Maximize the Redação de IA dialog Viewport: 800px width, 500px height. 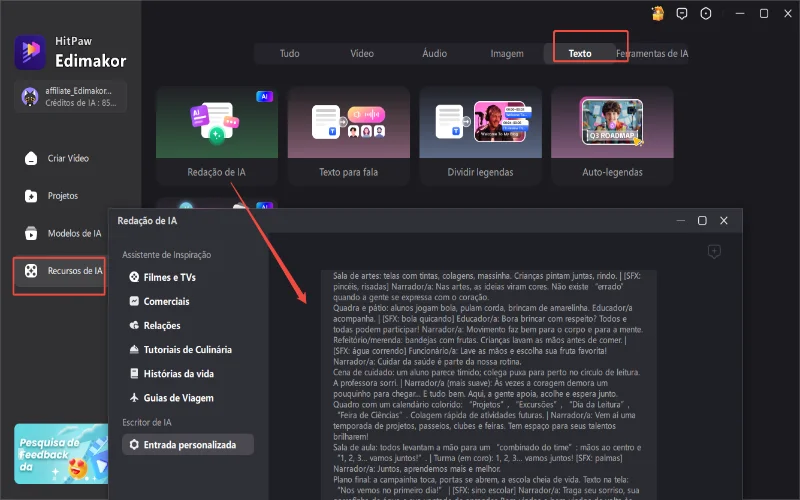702,220
